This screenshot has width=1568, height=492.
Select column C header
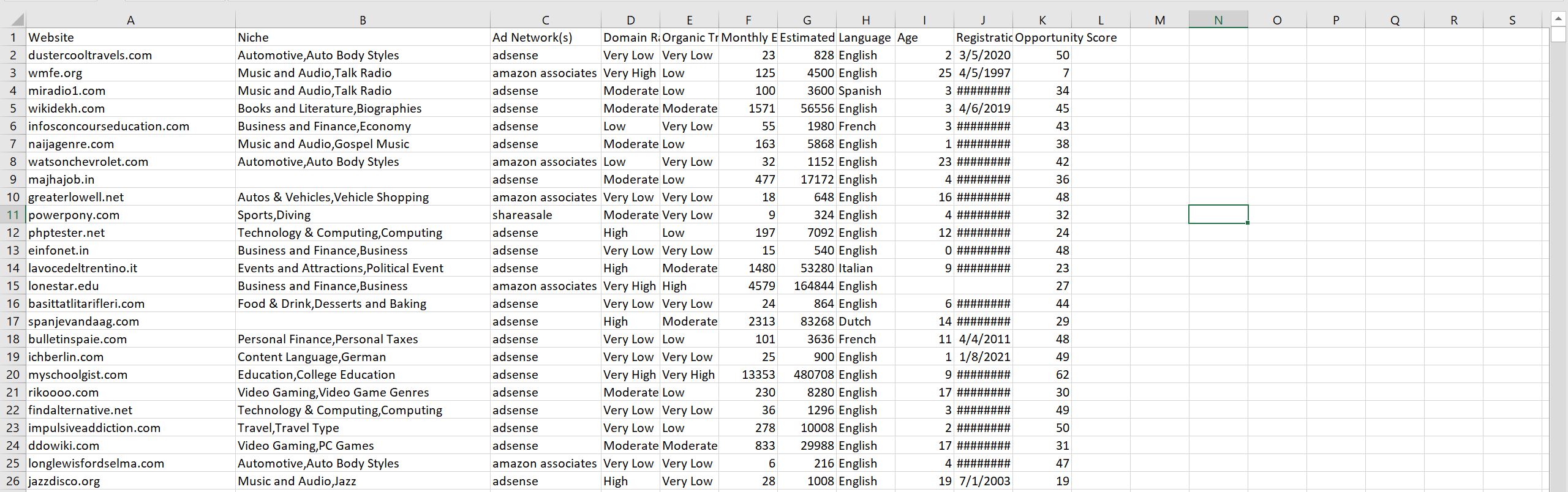coord(545,20)
